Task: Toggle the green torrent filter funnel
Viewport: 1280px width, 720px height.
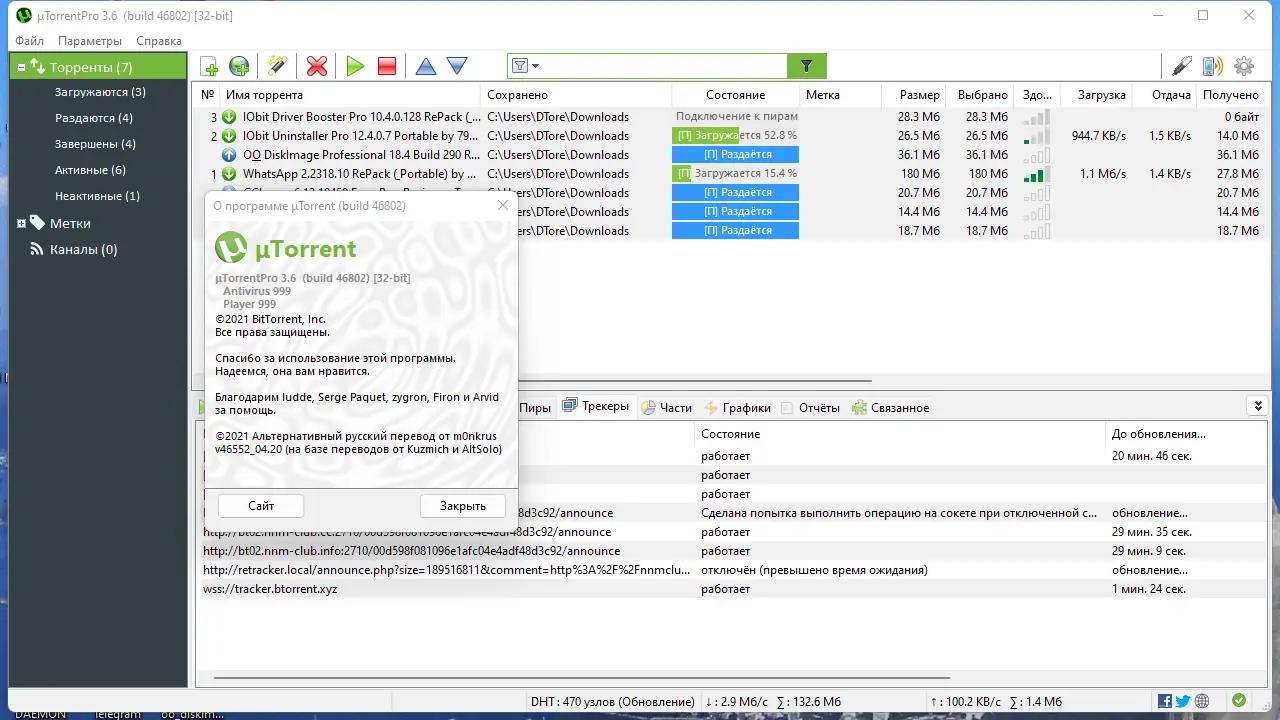Action: pos(806,65)
